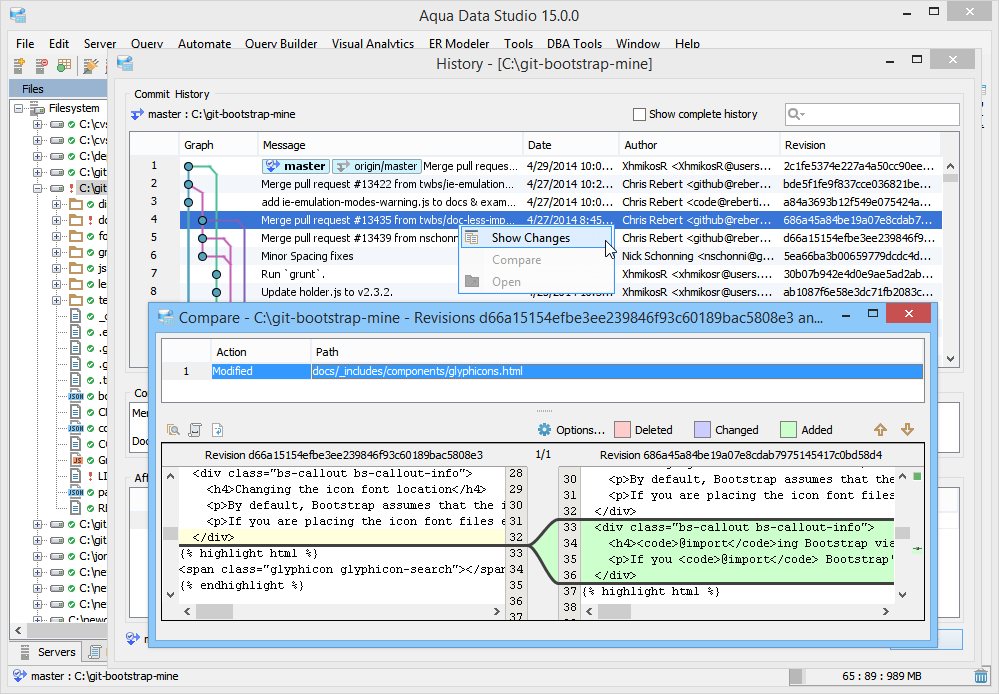This screenshot has width=999, height=694.
Task: Go to next difference with the down arrow
Action: (x=907, y=430)
